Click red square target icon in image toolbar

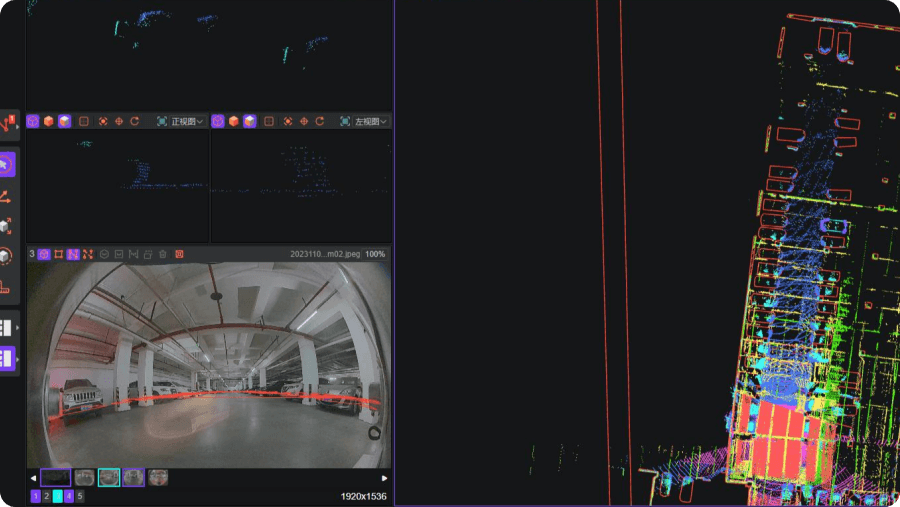[x=179, y=254]
